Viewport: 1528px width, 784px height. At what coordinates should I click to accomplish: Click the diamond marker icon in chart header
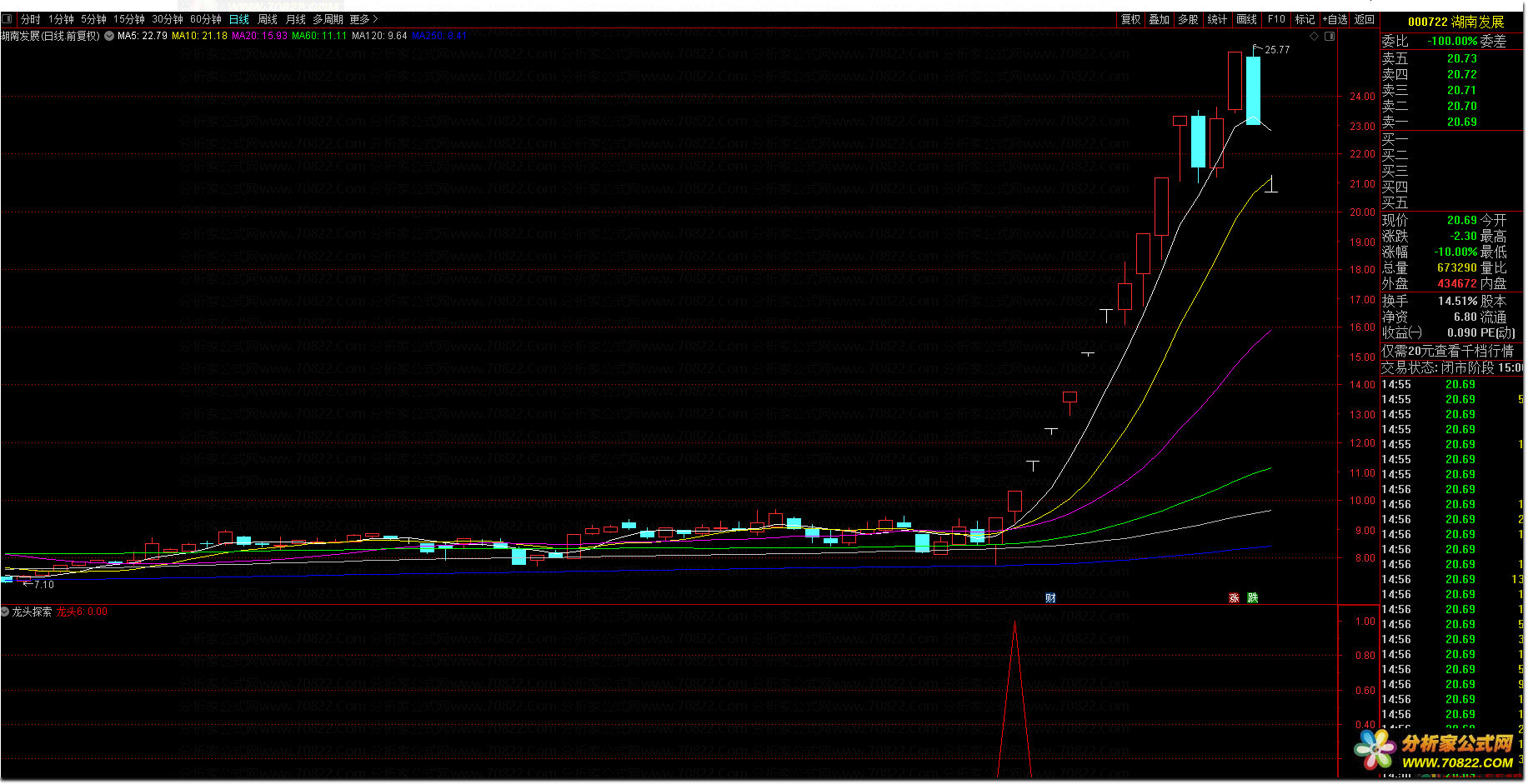(x=1315, y=36)
